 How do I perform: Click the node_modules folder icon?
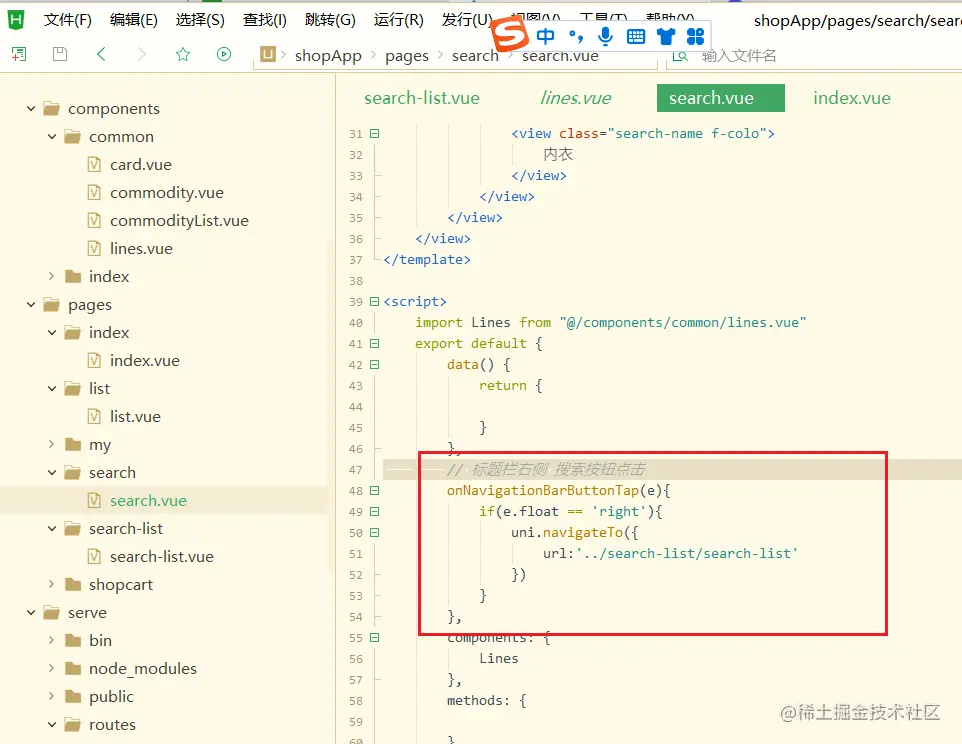tap(73, 669)
